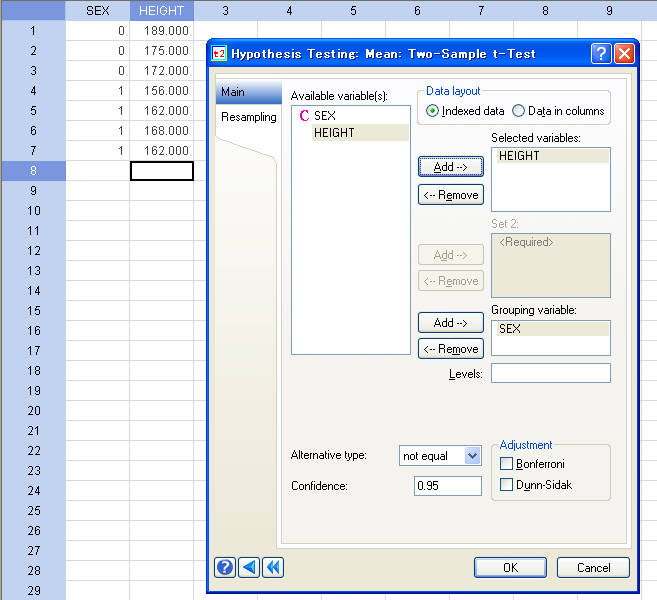Select the cell containing 175.000
Image resolution: width=657 pixels, height=600 pixels.
pos(162,51)
